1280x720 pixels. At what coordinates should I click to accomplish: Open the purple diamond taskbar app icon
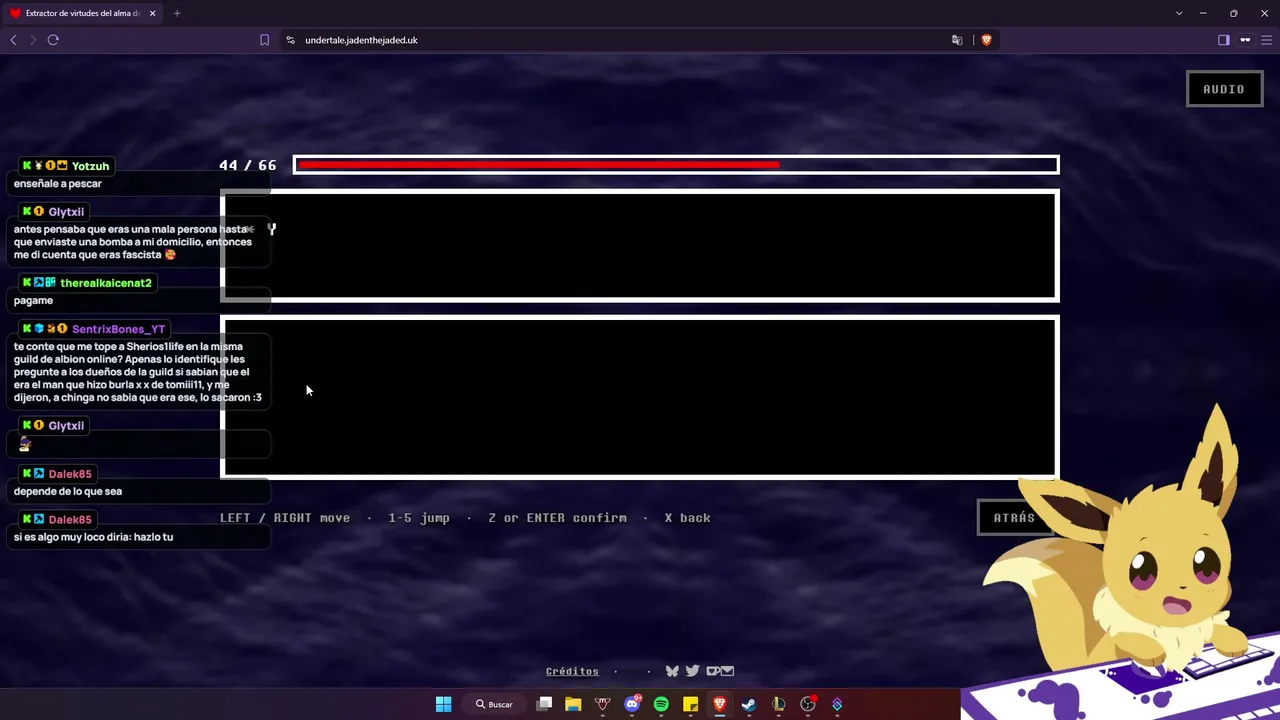pos(837,704)
